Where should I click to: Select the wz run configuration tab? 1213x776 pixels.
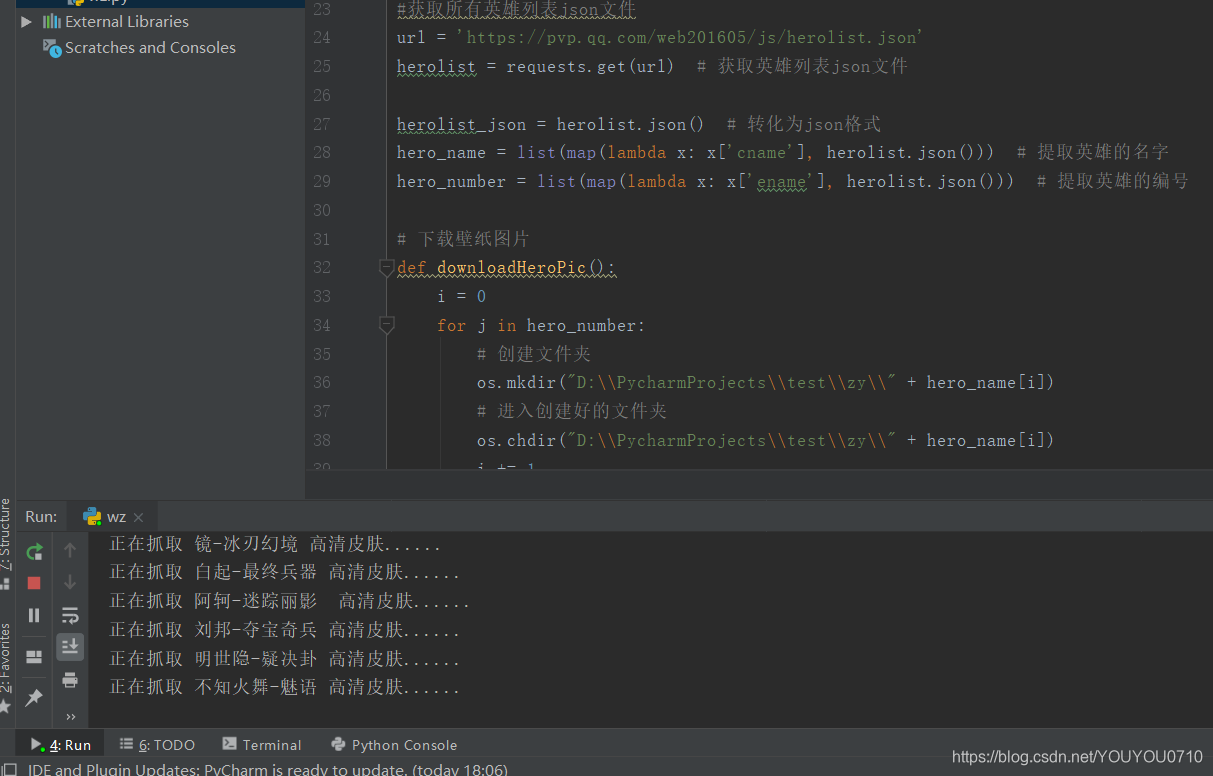[x=114, y=517]
